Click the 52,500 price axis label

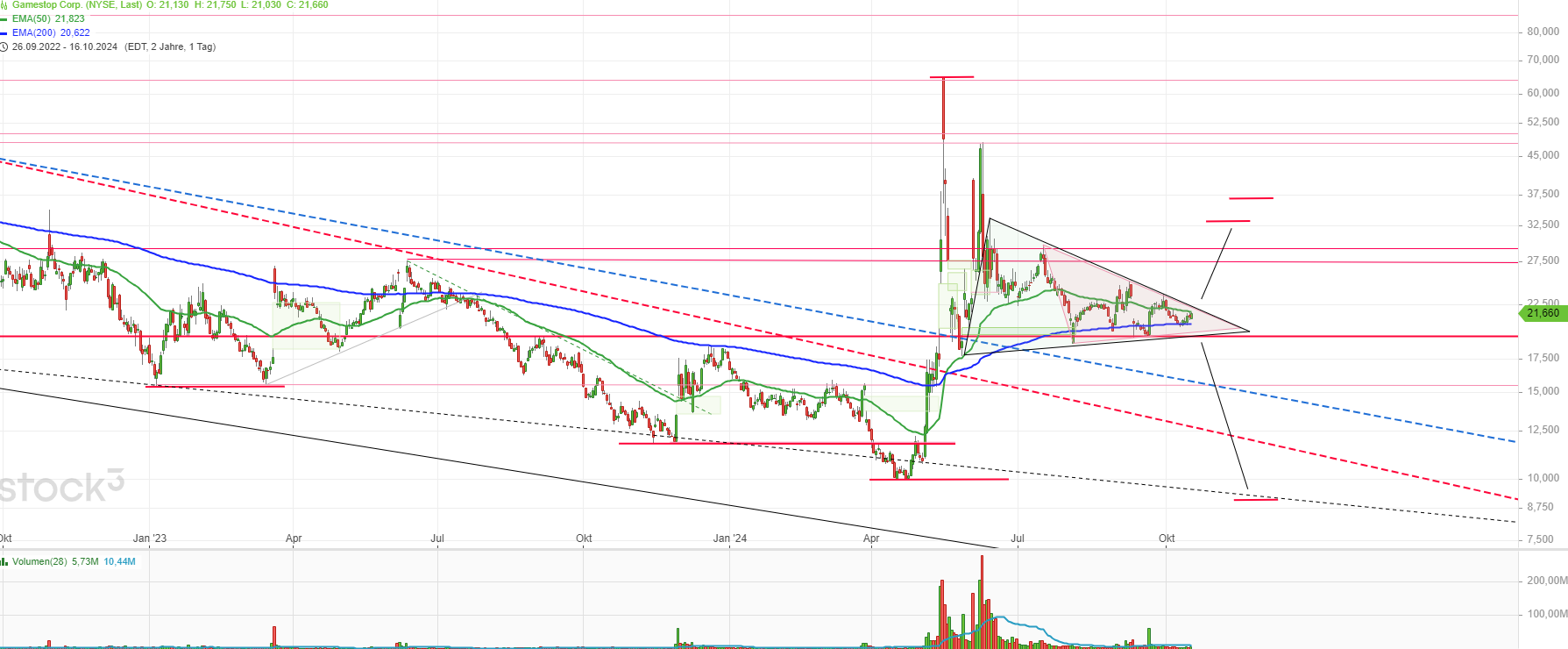[x=1543, y=122]
